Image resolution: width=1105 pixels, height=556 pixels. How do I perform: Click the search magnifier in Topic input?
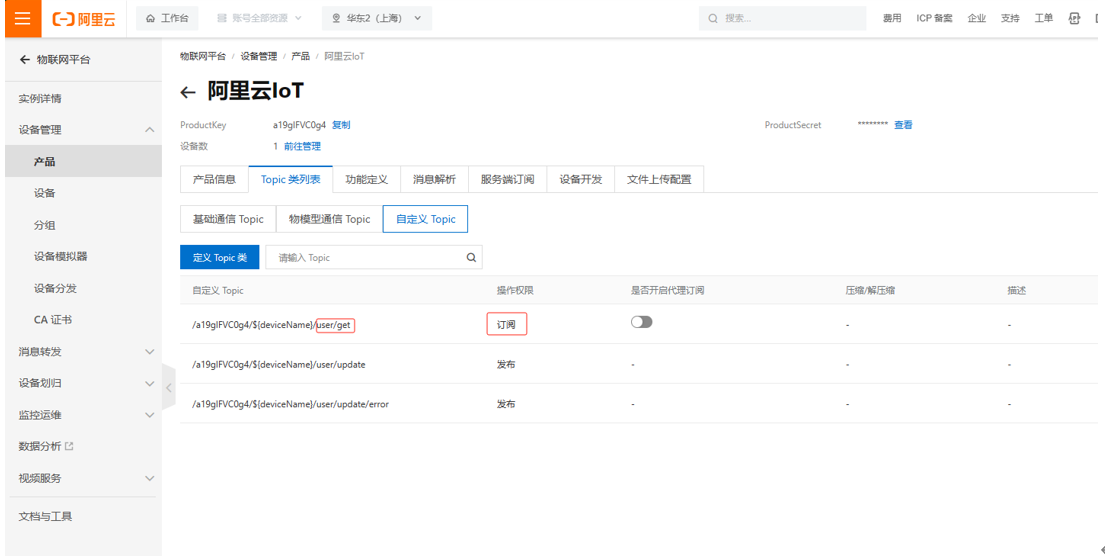click(471, 258)
